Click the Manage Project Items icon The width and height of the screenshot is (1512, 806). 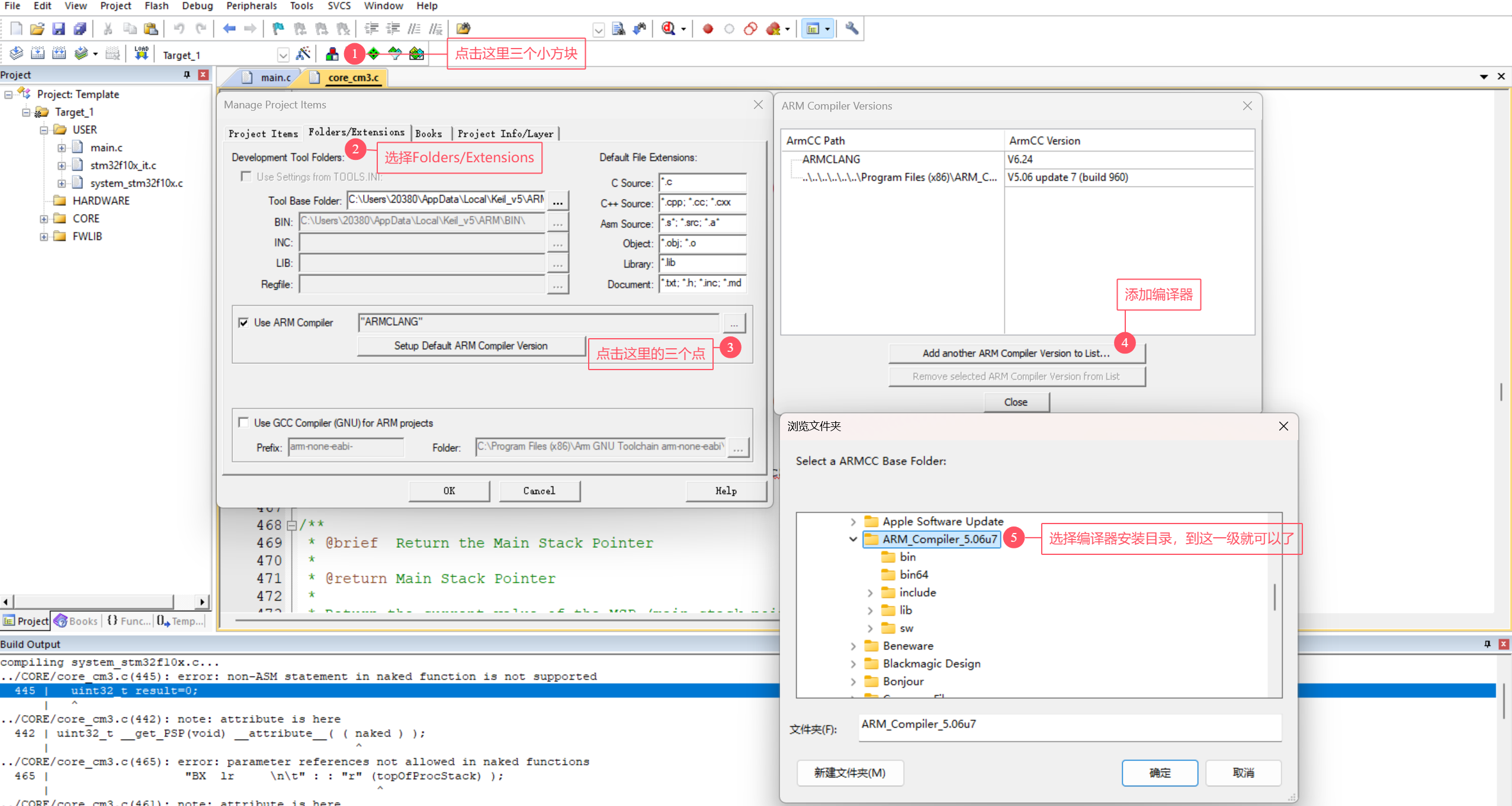click(332, 54)
